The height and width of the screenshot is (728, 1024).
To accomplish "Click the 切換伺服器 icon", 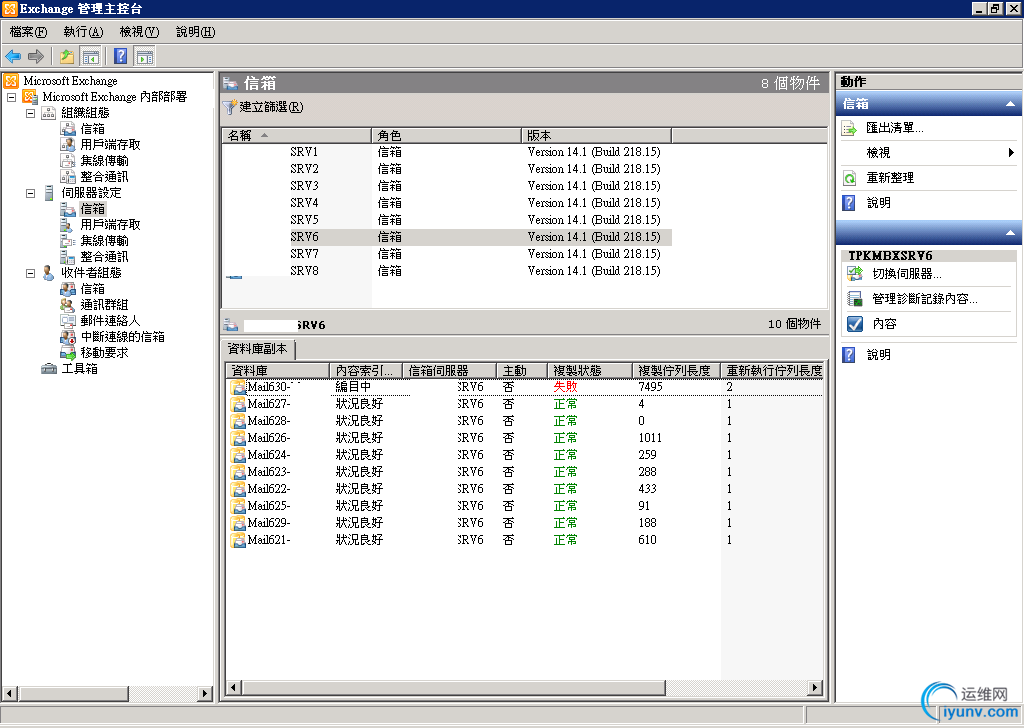I will (x=854, y=274).
